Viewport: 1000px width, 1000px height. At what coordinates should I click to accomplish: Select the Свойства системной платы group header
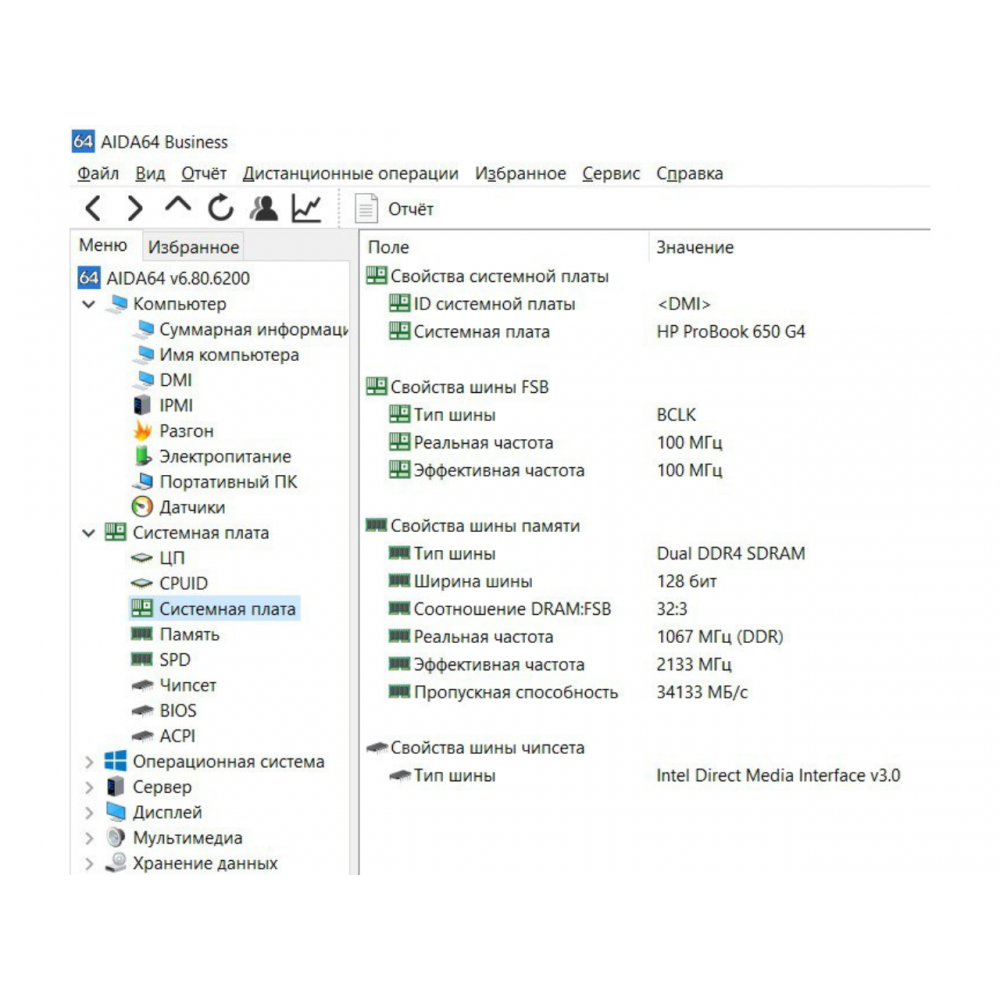[487, 276]
